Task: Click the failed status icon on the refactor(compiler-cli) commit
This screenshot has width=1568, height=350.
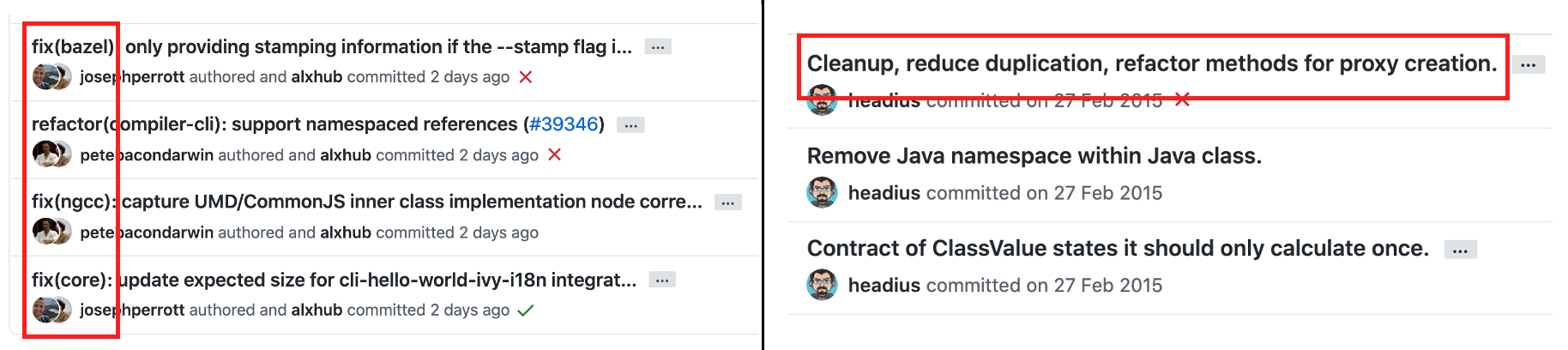Action: 555,154
